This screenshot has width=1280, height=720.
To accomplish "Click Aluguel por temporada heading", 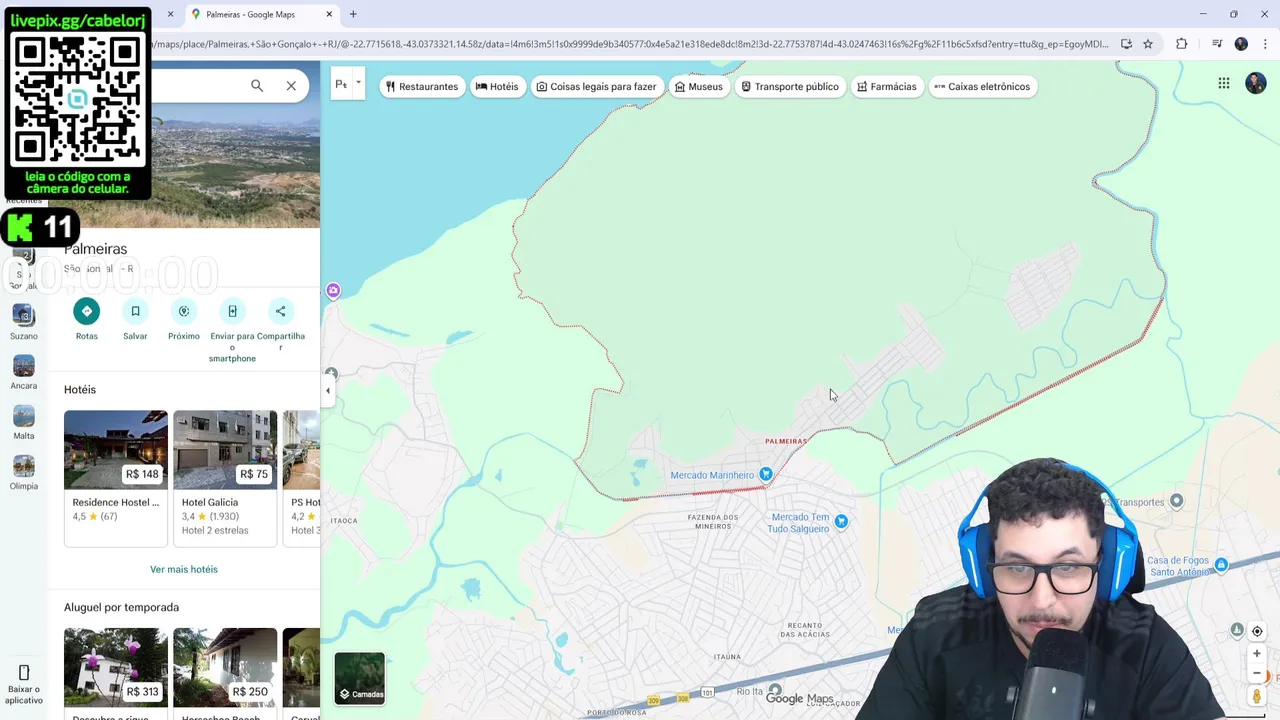I will [x=122, y=607].
